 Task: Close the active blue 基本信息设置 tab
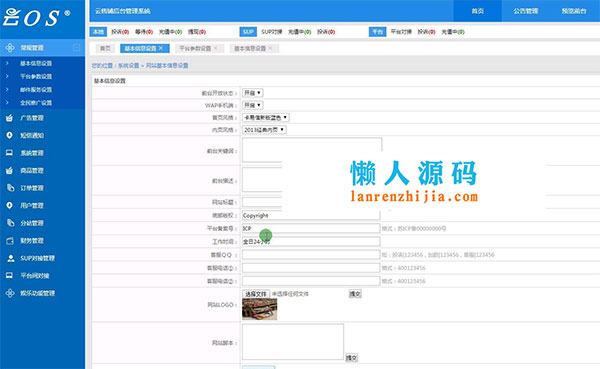coord(161,48)
